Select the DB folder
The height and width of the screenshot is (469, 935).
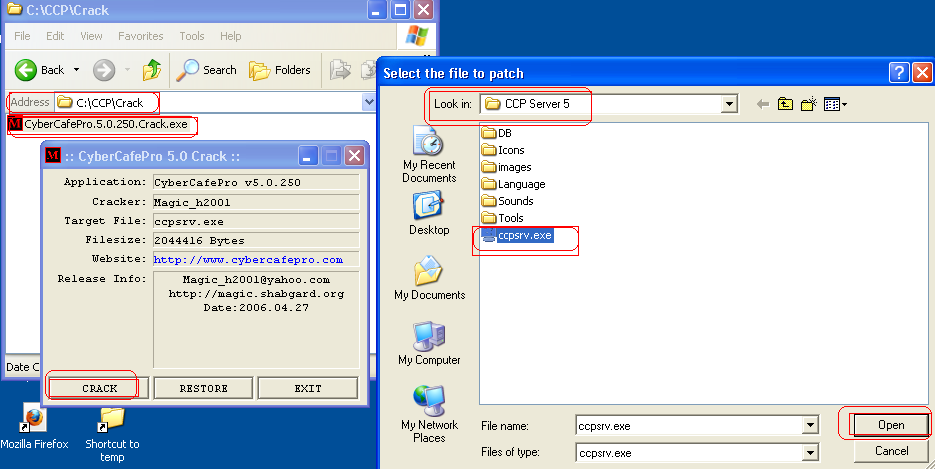click(x=497, y=133)
